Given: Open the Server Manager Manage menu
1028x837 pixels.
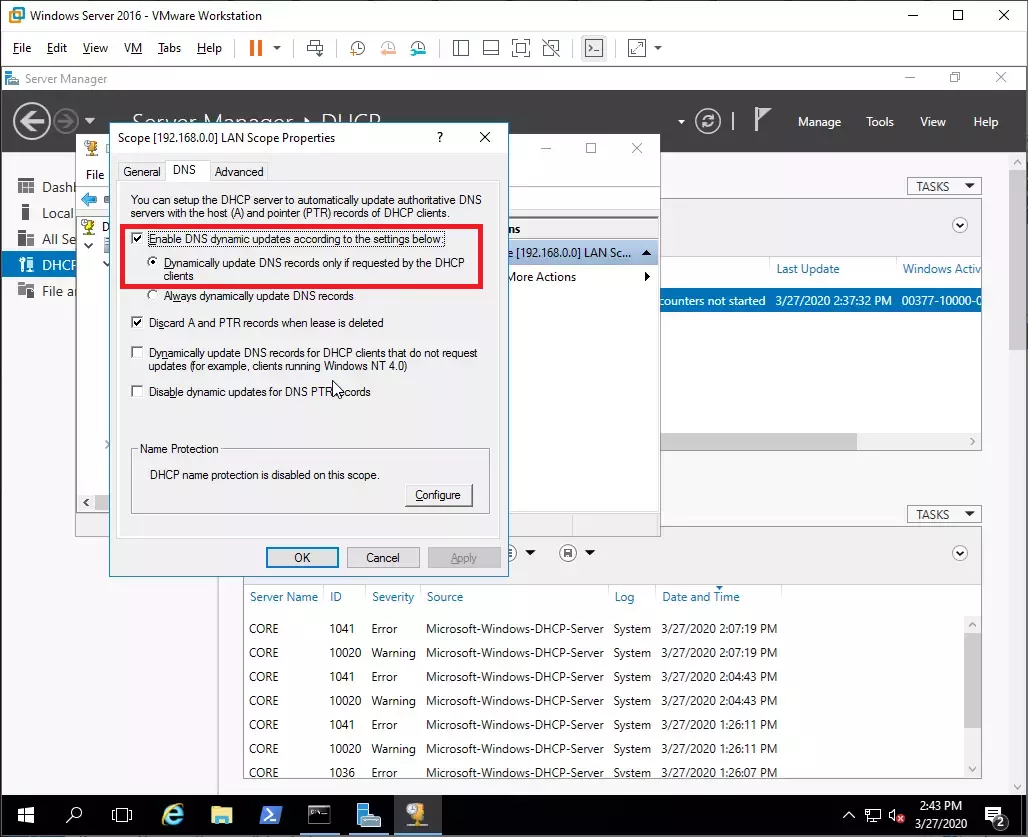Looking at the screenshot, I should point(820,122).
